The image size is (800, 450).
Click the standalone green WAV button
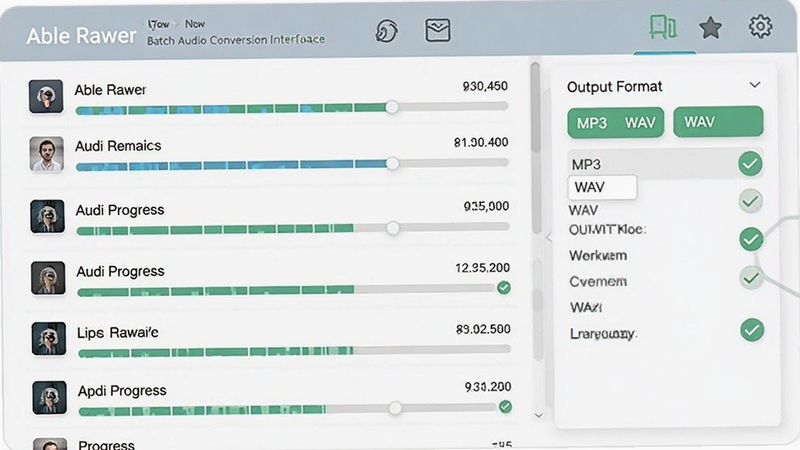pos(718,121)
